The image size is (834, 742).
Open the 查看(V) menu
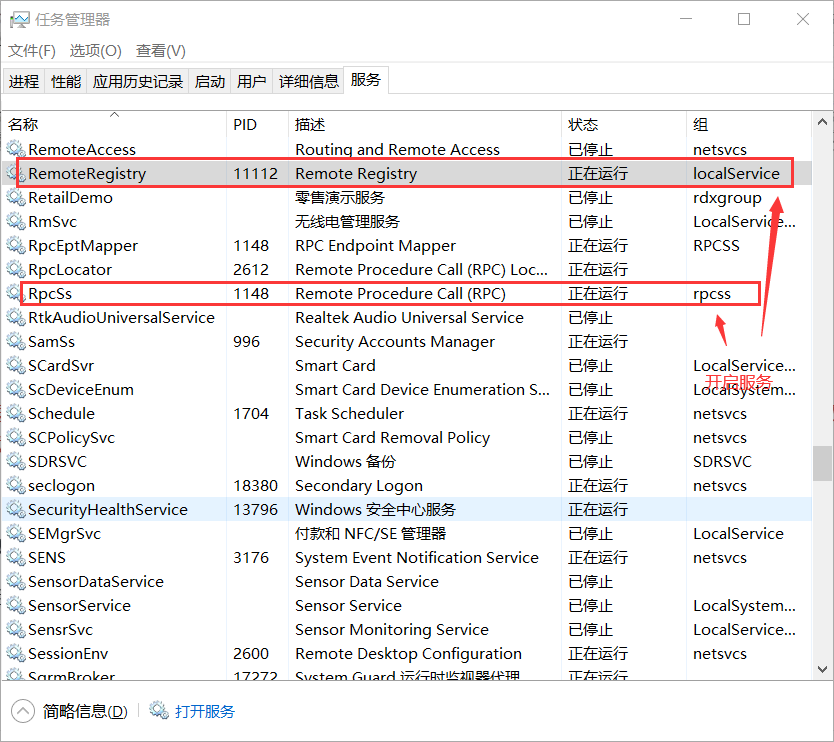[x=161, y=51]
